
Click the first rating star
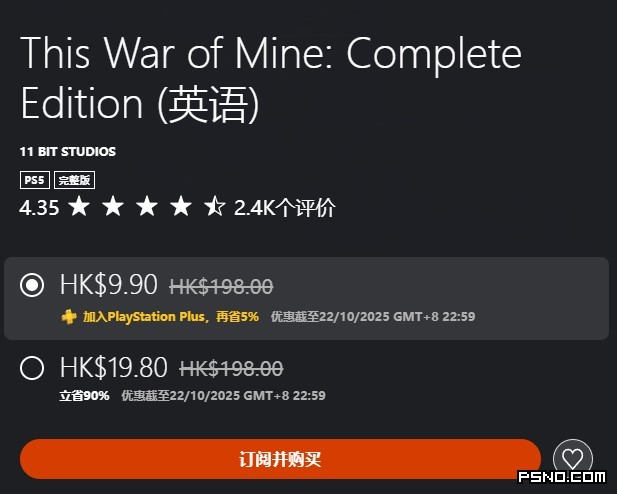[79, 207]
